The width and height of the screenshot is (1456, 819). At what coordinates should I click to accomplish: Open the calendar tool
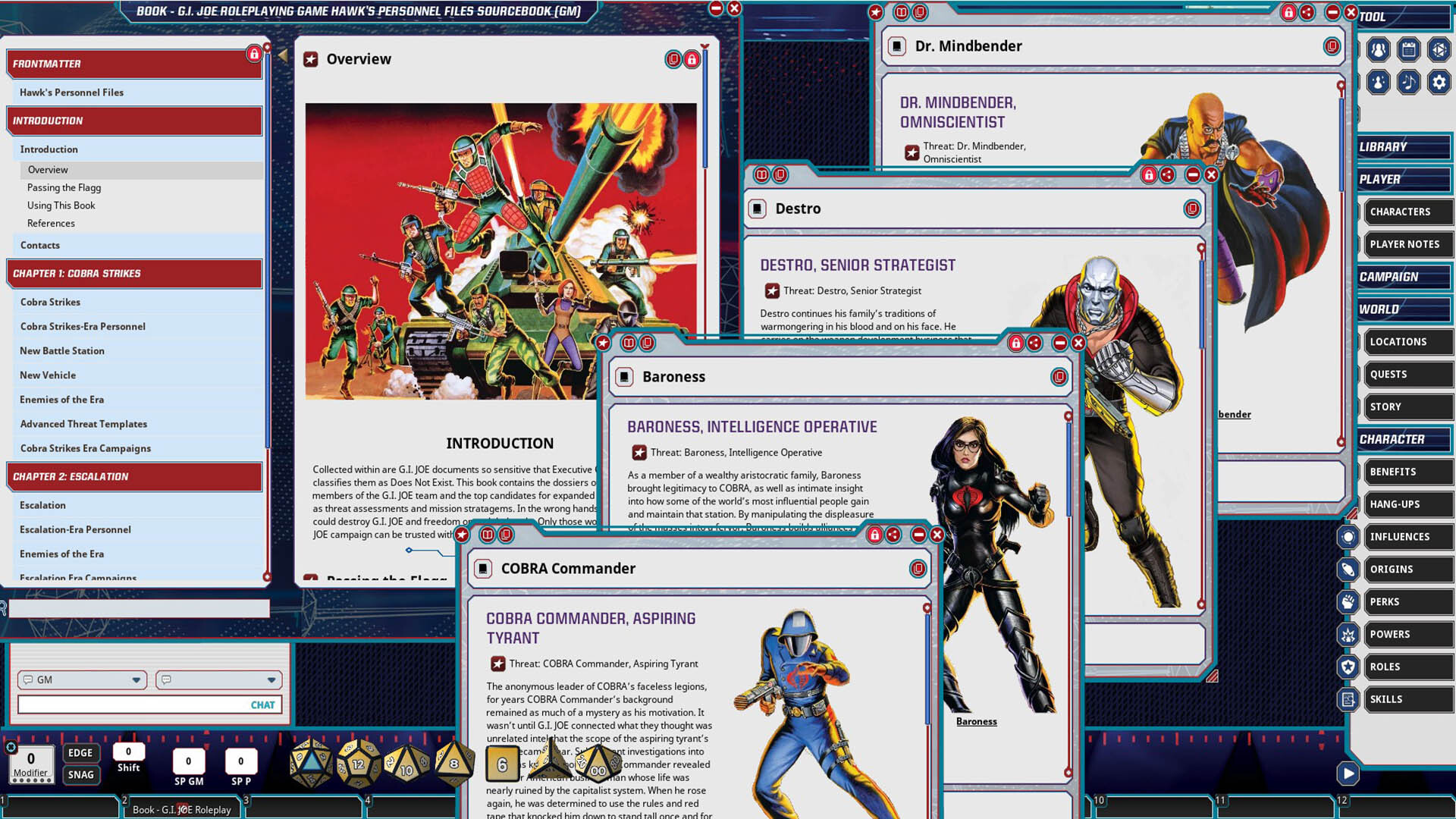[1408, 50]
